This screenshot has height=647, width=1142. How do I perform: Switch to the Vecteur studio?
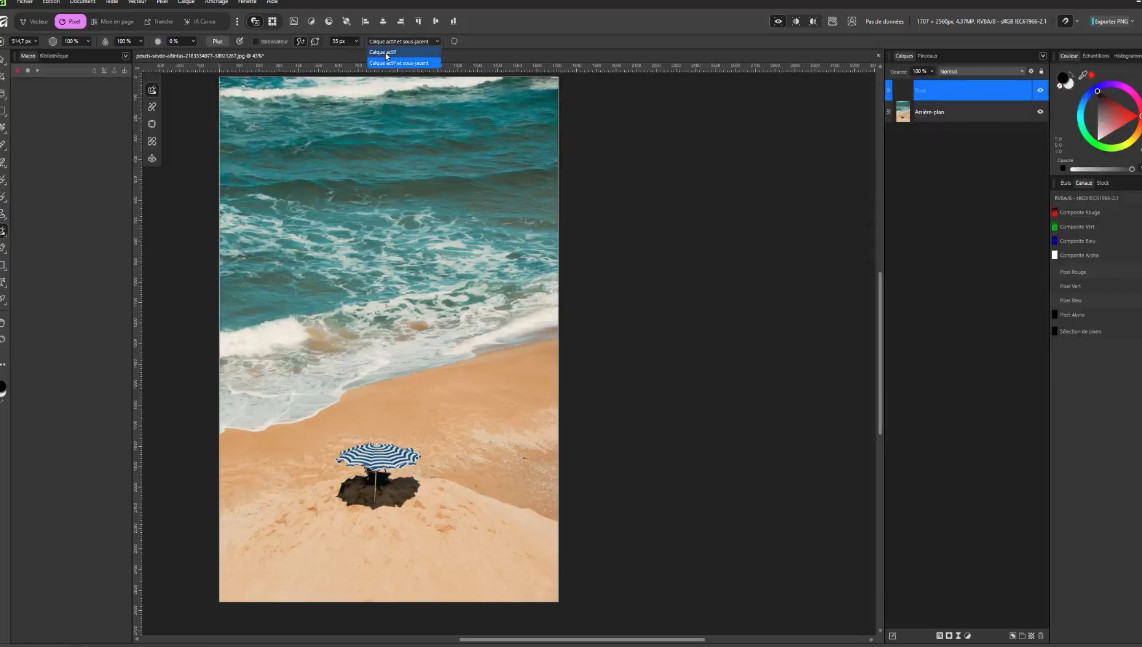point(34,22)
